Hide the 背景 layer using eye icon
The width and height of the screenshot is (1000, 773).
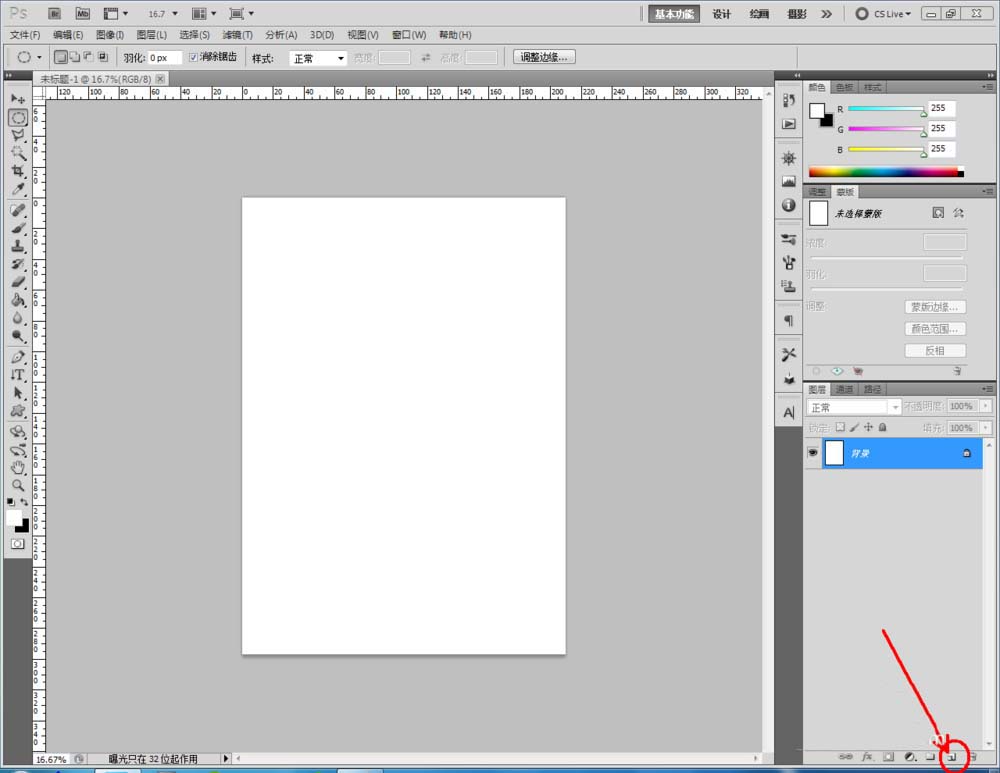click(x=812, y=453)
